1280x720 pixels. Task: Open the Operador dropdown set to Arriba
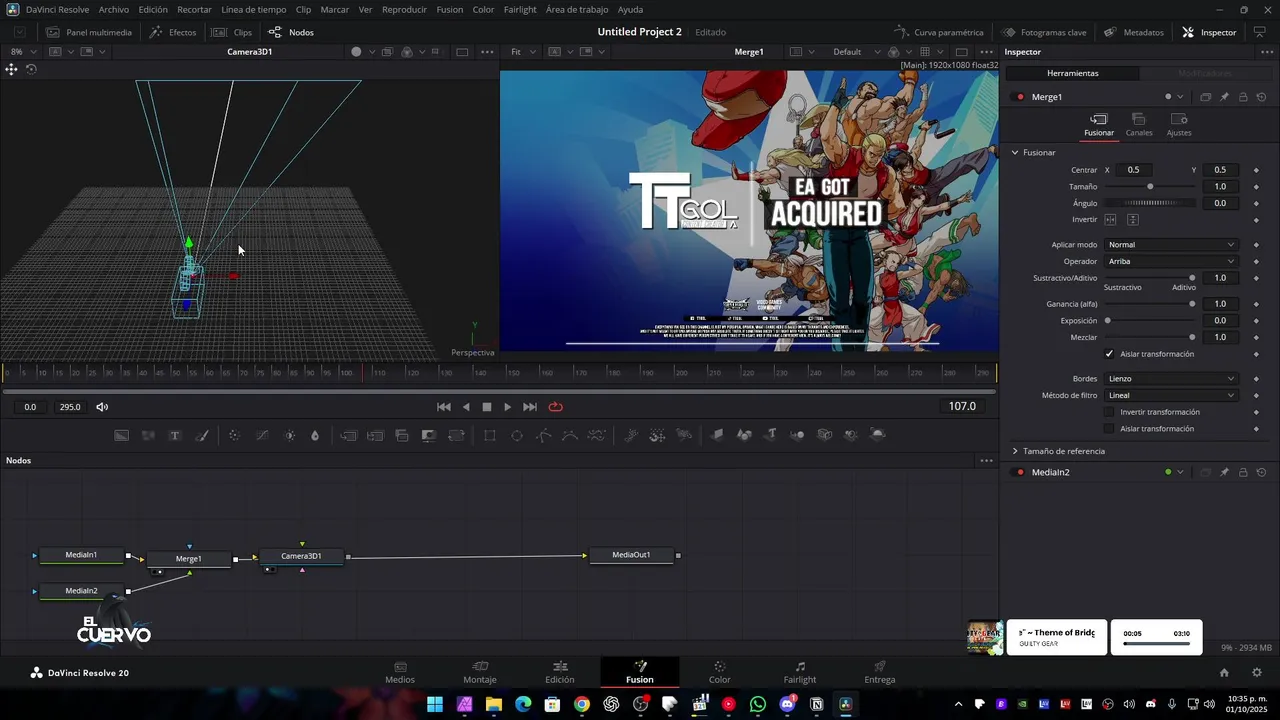coord(1171,262)
